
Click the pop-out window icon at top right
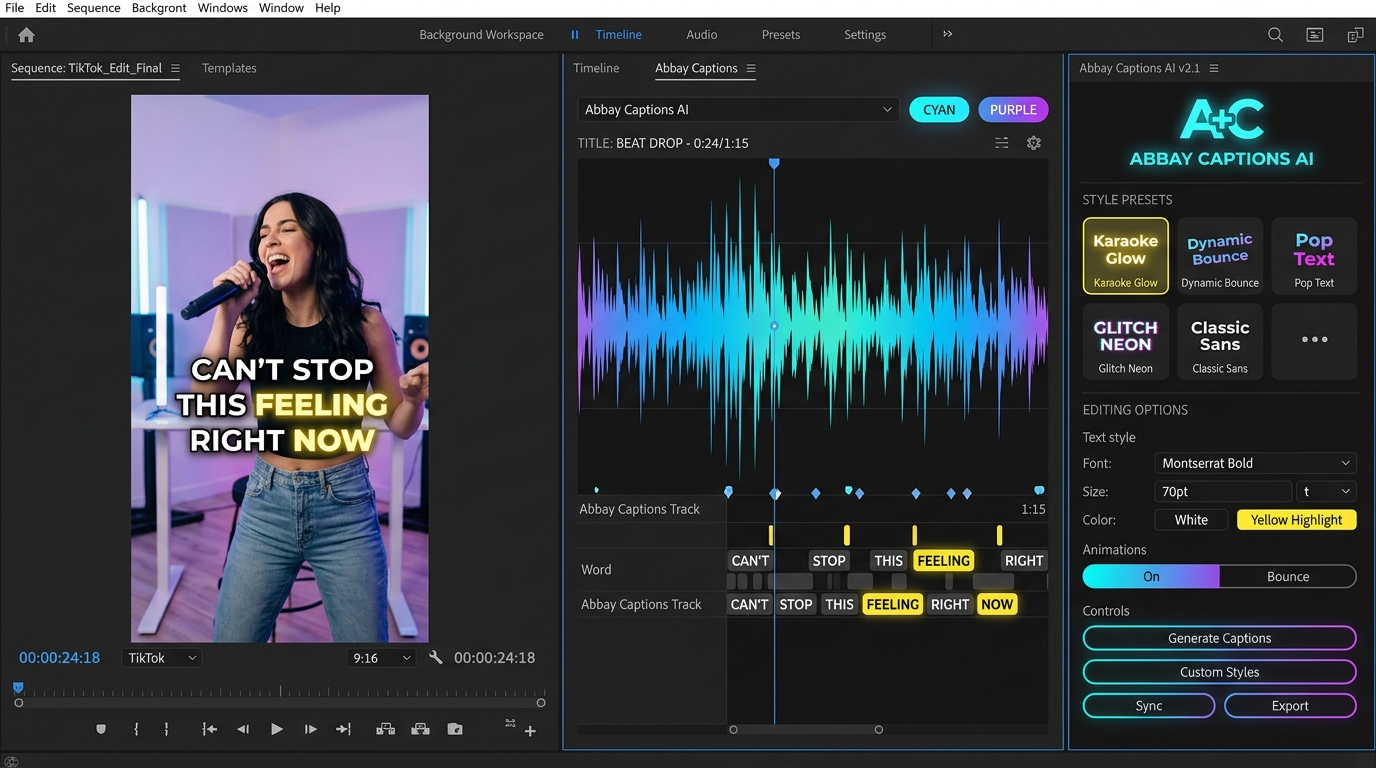1355,35
